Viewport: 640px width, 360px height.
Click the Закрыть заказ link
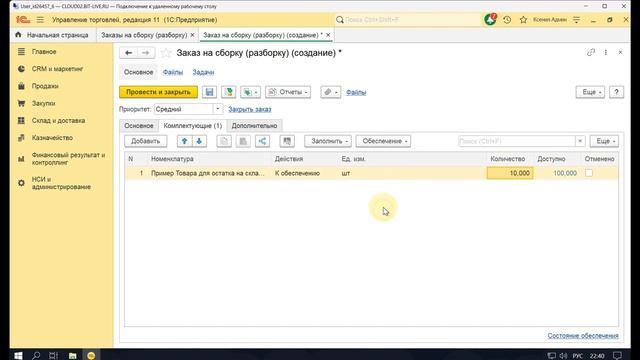(249, 109)
